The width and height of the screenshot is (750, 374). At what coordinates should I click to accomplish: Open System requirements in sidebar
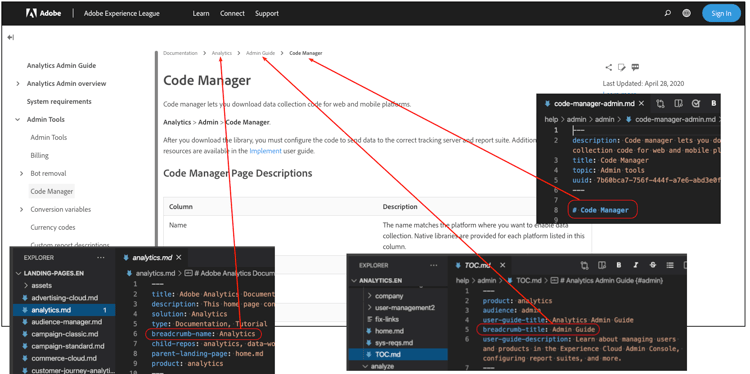point(59,101)
